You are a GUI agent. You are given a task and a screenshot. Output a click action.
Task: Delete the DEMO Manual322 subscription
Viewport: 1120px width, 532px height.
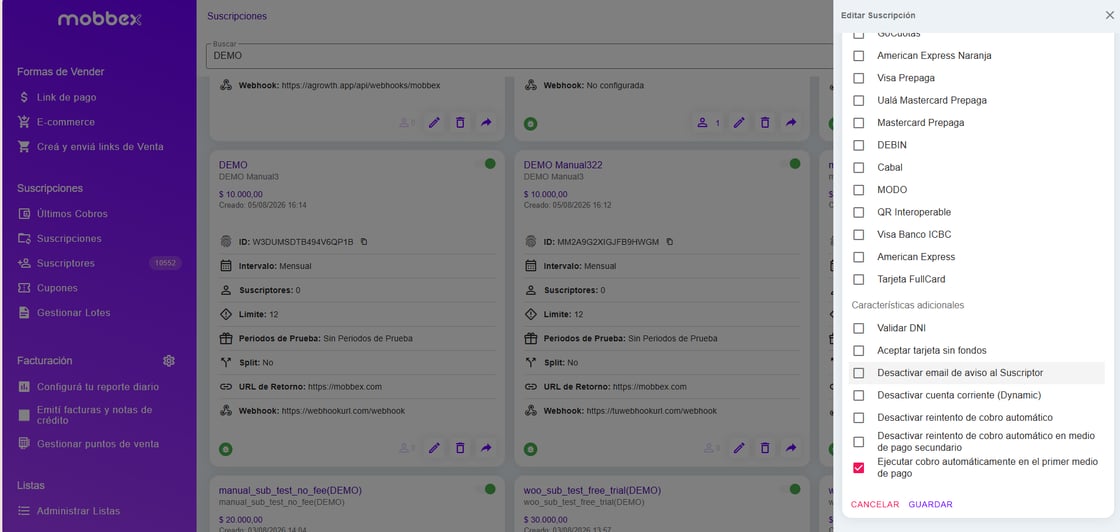pyautogui.click(x=765, y=448)
